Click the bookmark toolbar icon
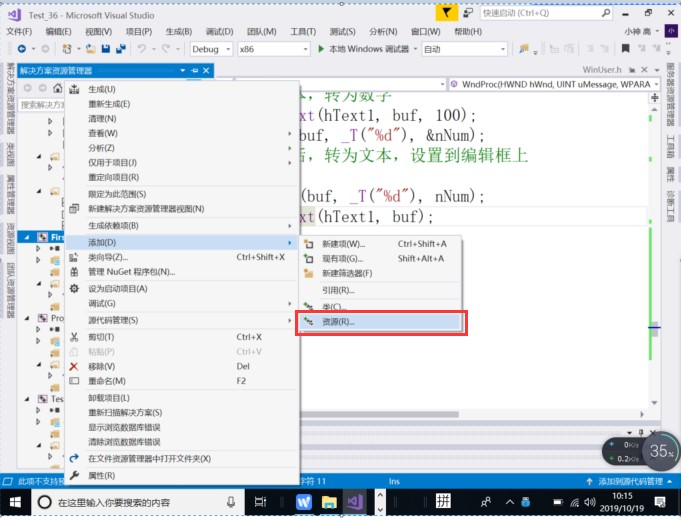The image size is (681, 520). [625, 49]
